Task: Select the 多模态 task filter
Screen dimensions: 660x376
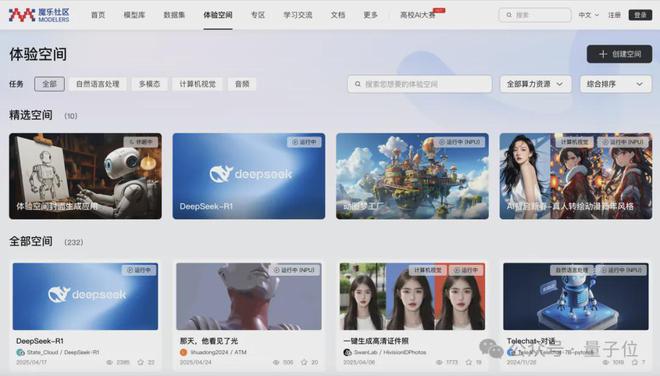Action: (149, 84)
